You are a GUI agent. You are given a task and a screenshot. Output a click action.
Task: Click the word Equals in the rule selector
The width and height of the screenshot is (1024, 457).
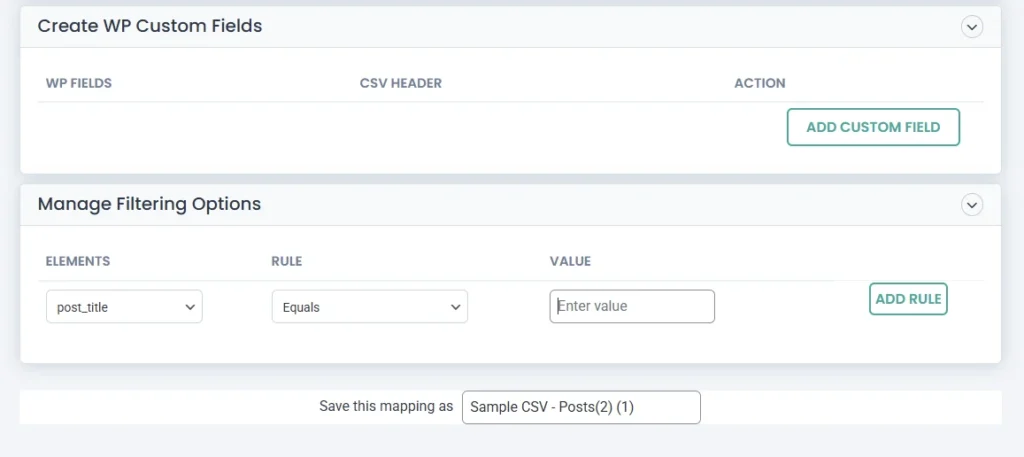(x=301, y=307)
